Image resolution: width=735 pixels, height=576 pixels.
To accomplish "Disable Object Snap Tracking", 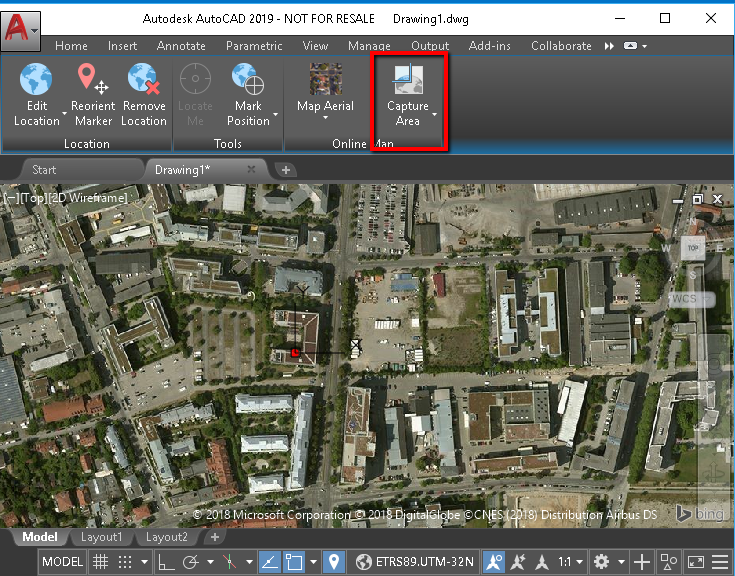I will (270, 561).
